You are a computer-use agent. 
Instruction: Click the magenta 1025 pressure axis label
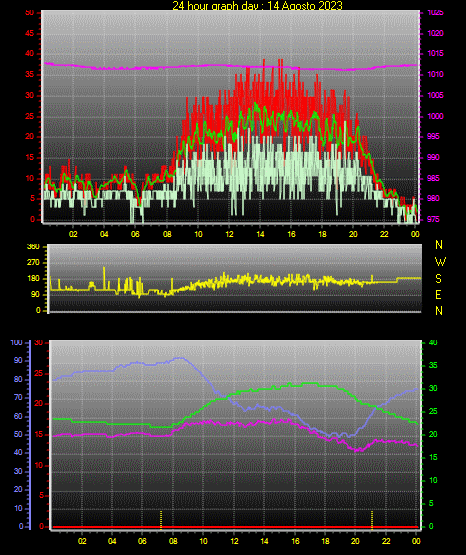(x=435, y=12)
